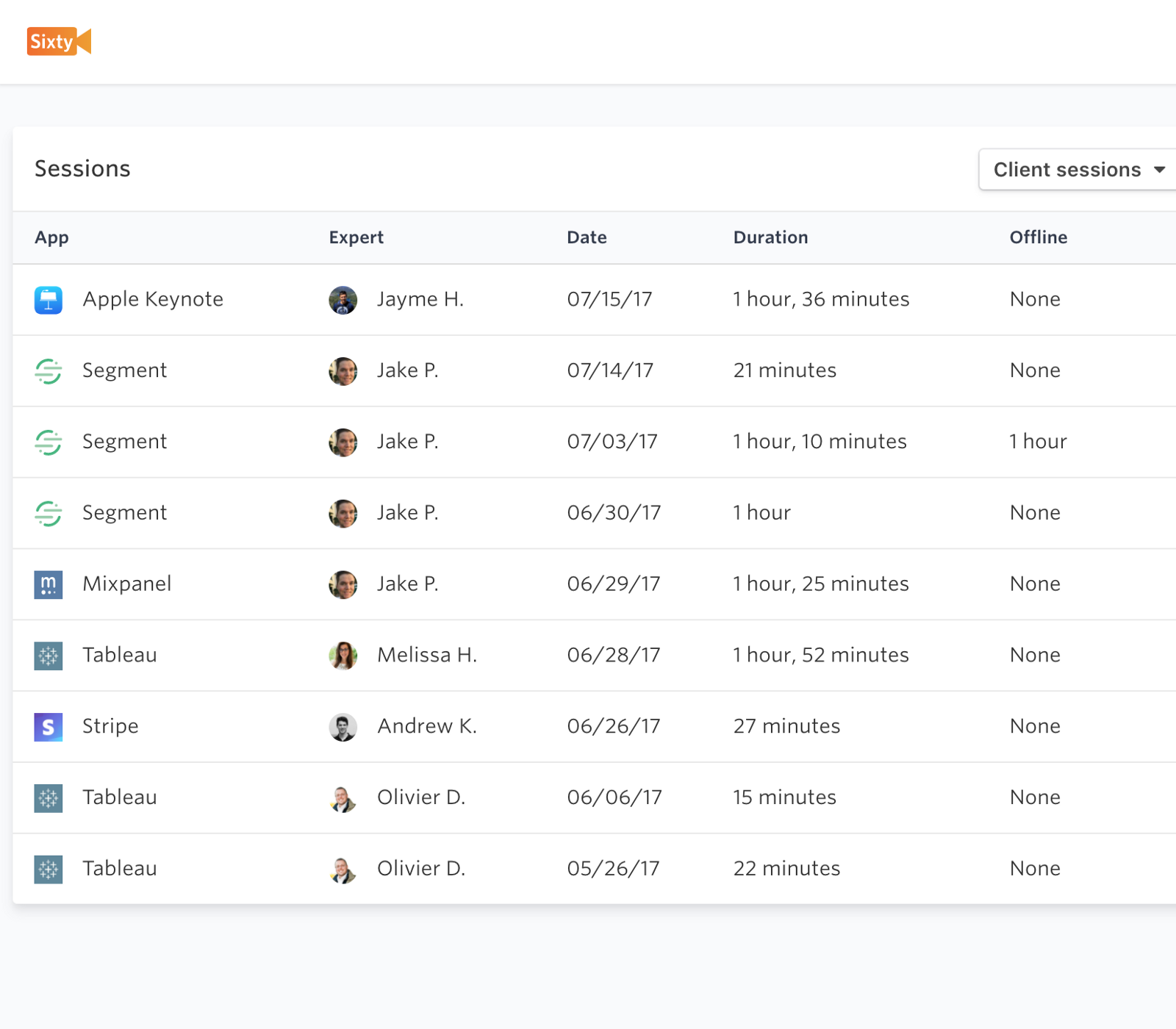Click the date 07/14/17
The image size is (1176, 1029).
[610, 370]
